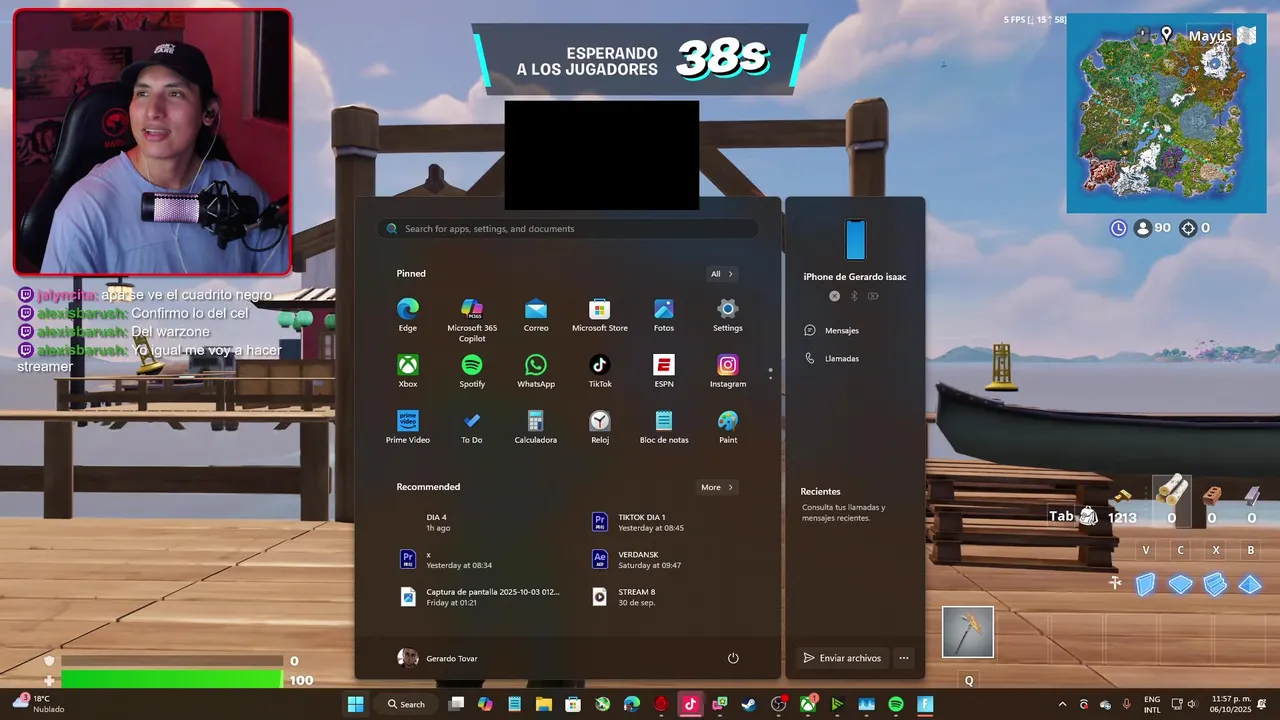Launch WhatsApp from pinned apps
The height and width of the screenshot is (720, 1280).
click(x=536, y=370)
